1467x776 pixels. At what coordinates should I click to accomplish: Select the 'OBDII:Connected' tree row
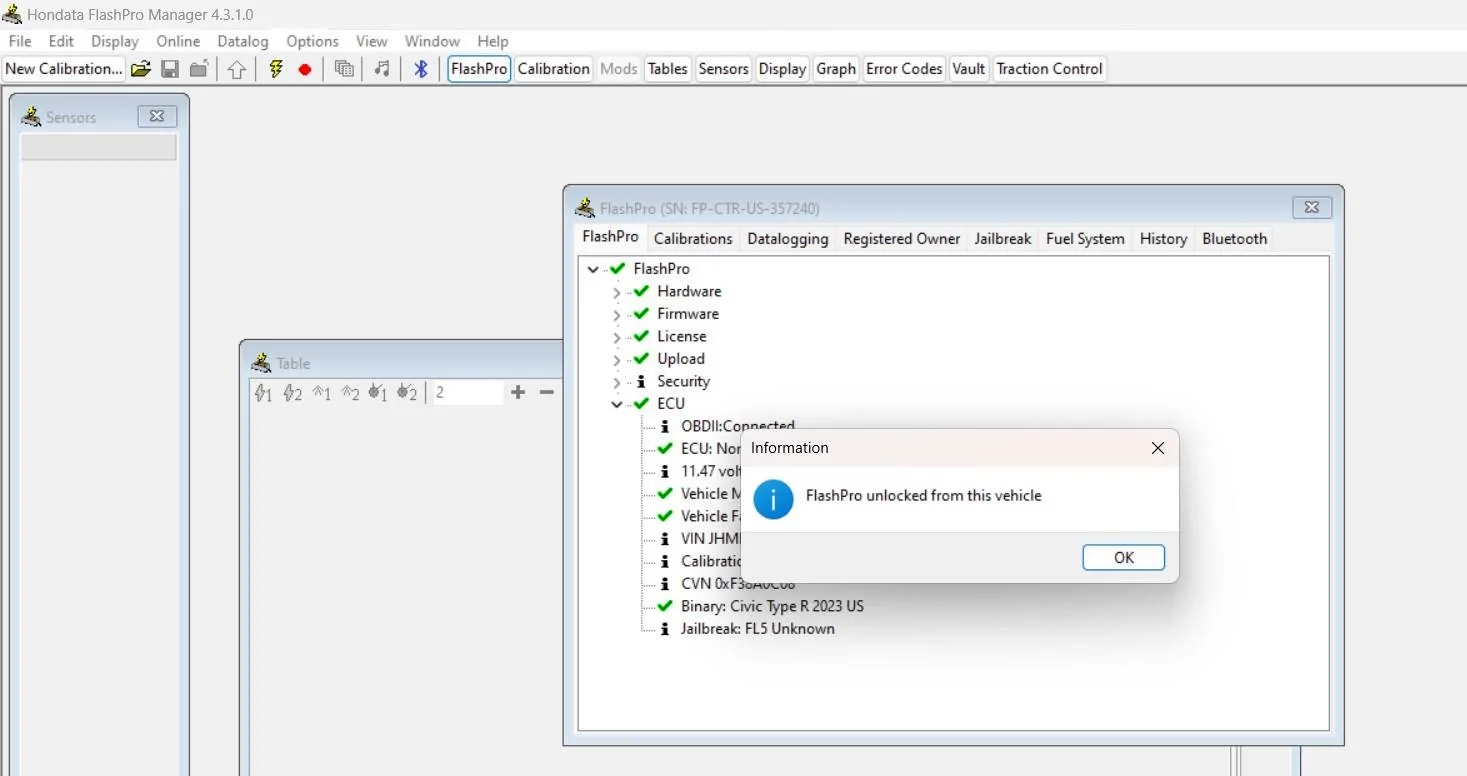(x=737, y=426)
